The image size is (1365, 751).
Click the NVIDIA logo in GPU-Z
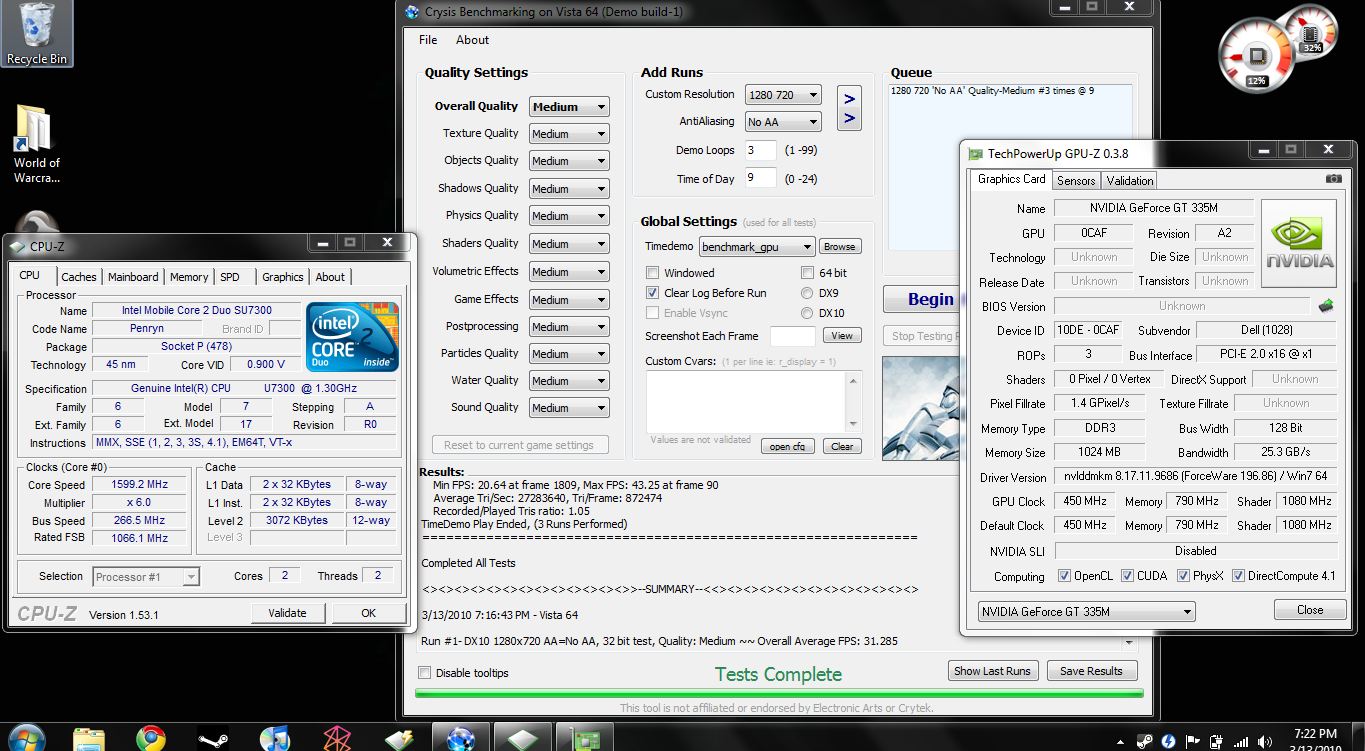point(1299,243)
